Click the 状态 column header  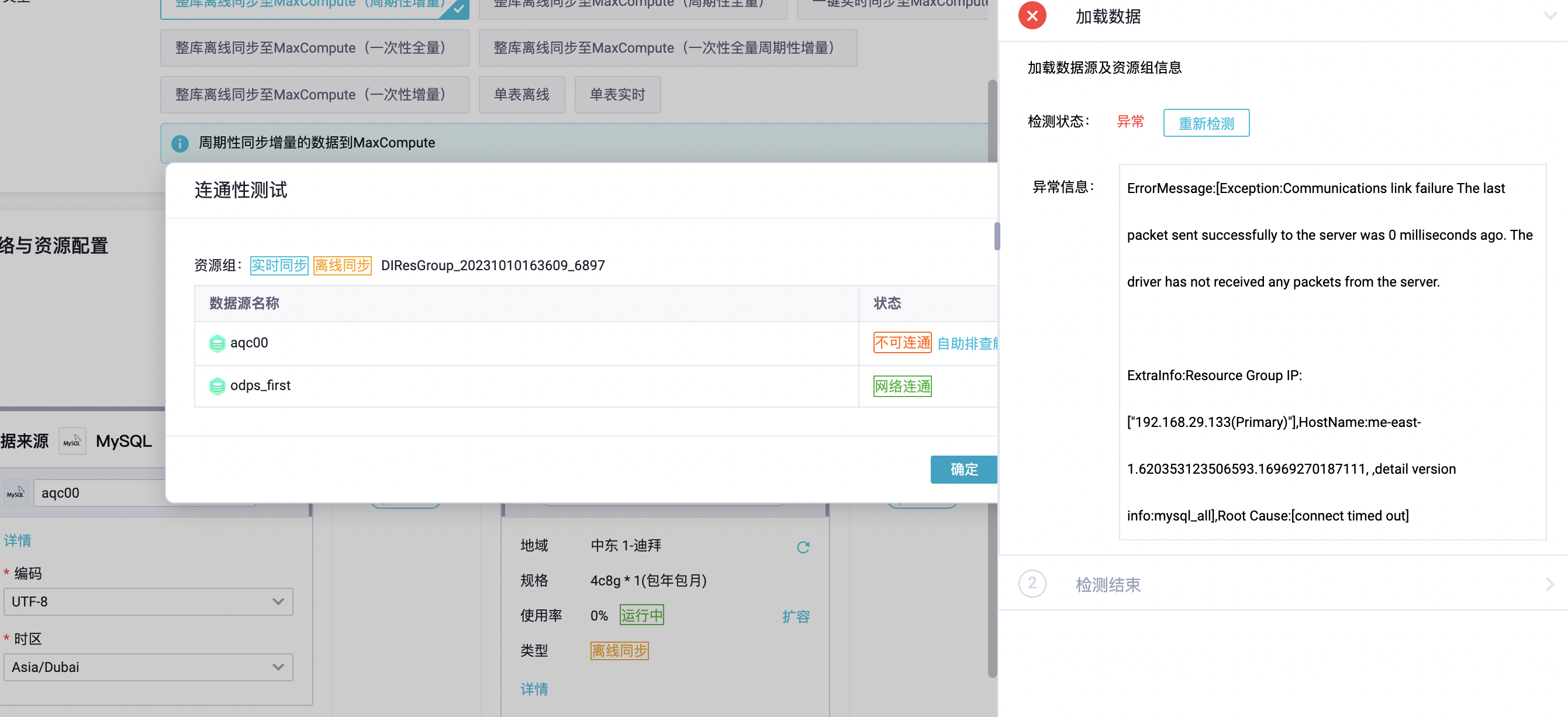[x=887, y=303]
